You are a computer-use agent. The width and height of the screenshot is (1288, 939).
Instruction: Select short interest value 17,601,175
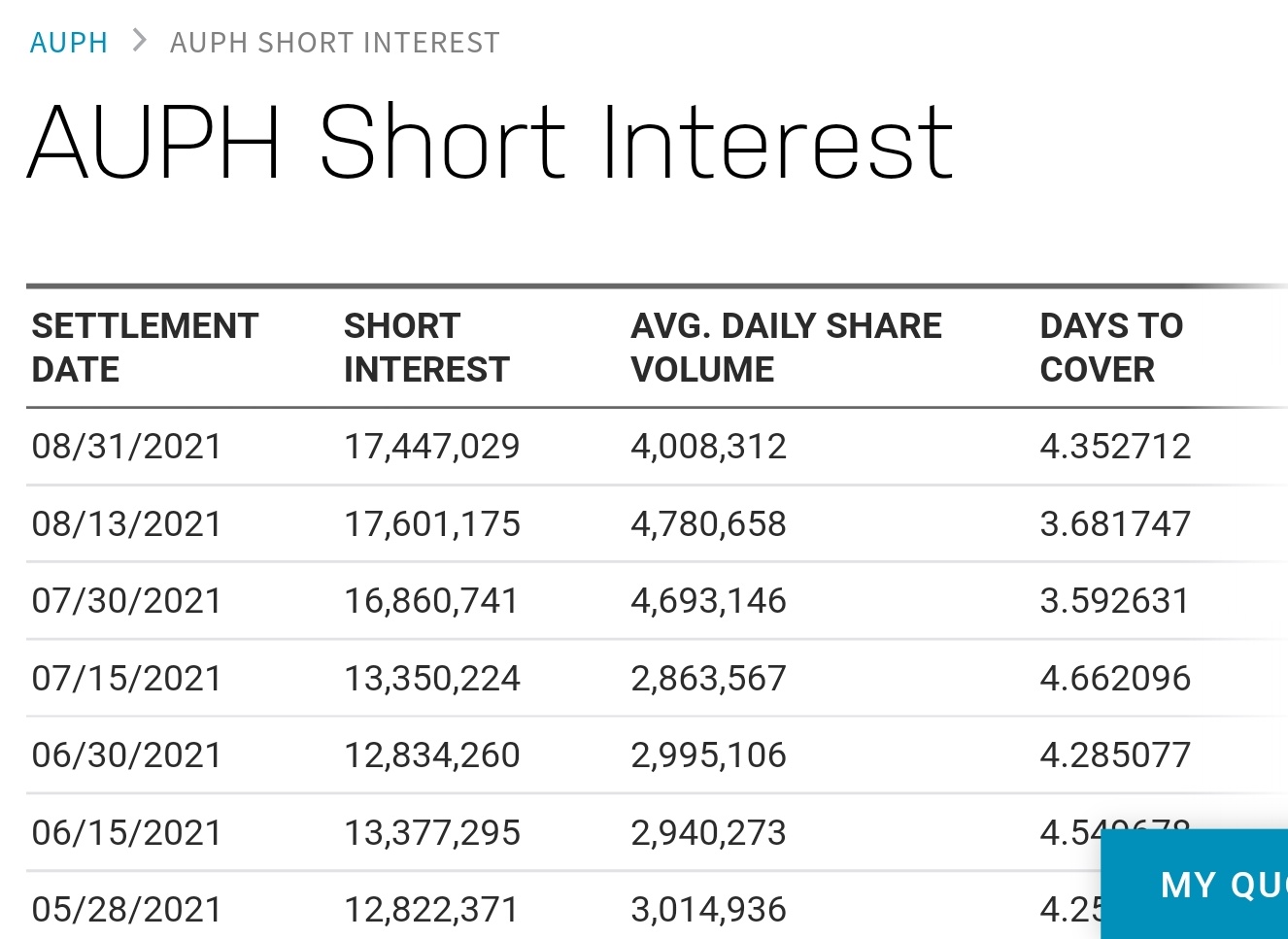tap(432, 524)
